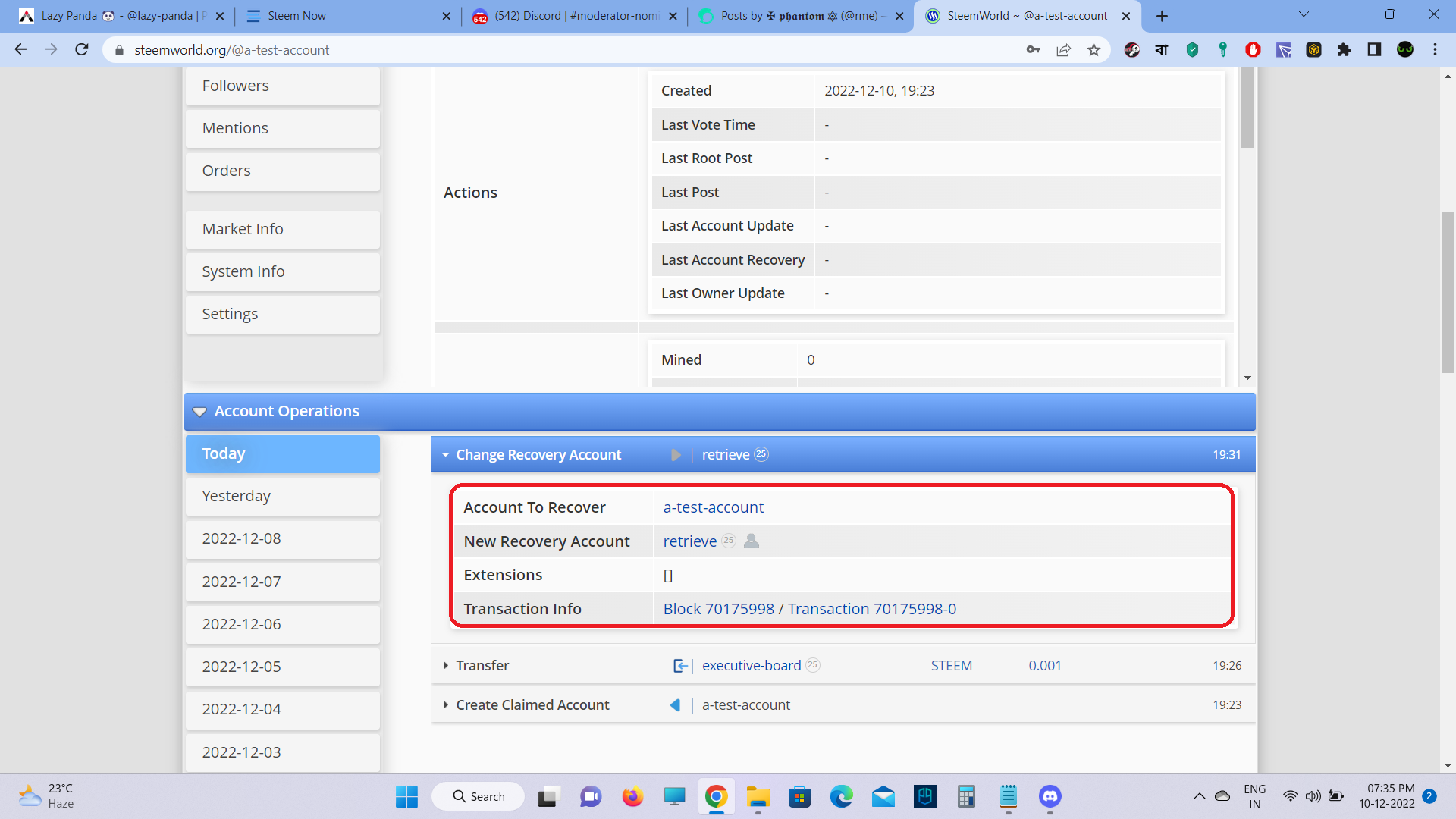
Task: Expand the Transfer operation row
Action: click(446, 666)
